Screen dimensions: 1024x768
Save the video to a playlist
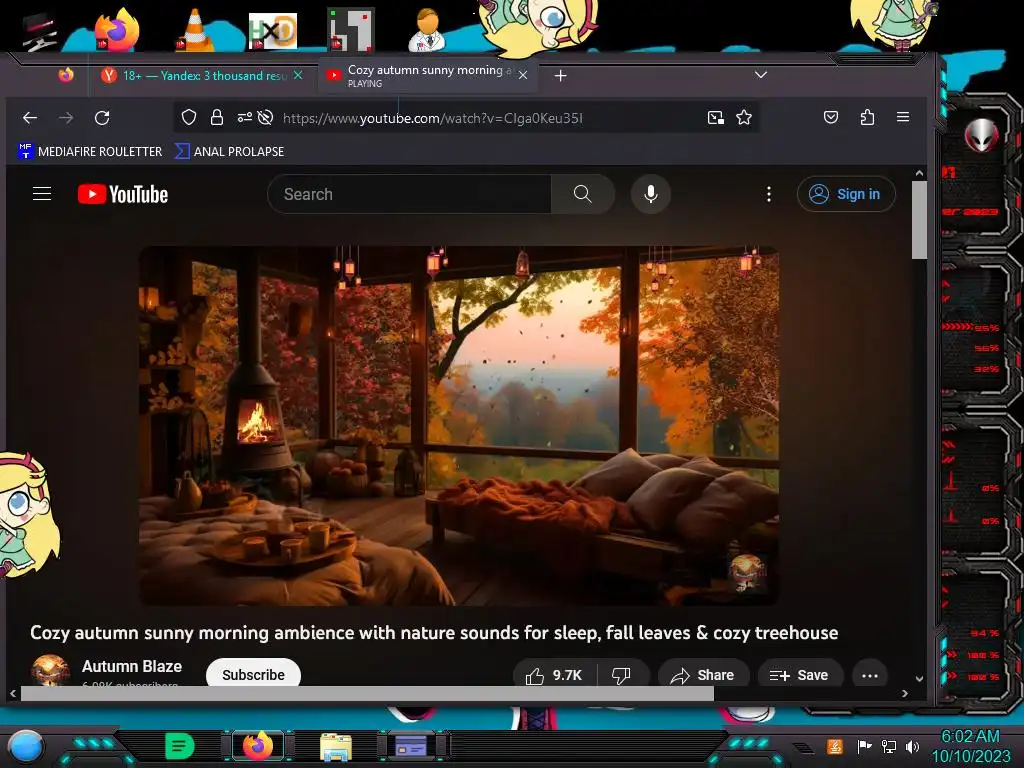click(799, 675)
